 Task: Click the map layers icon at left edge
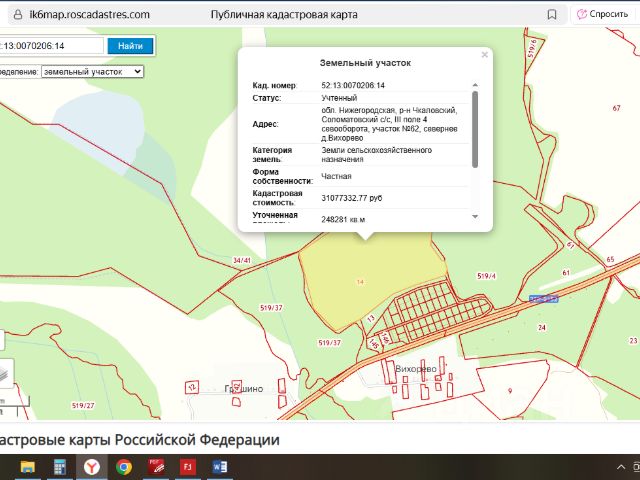click(6, 373)
